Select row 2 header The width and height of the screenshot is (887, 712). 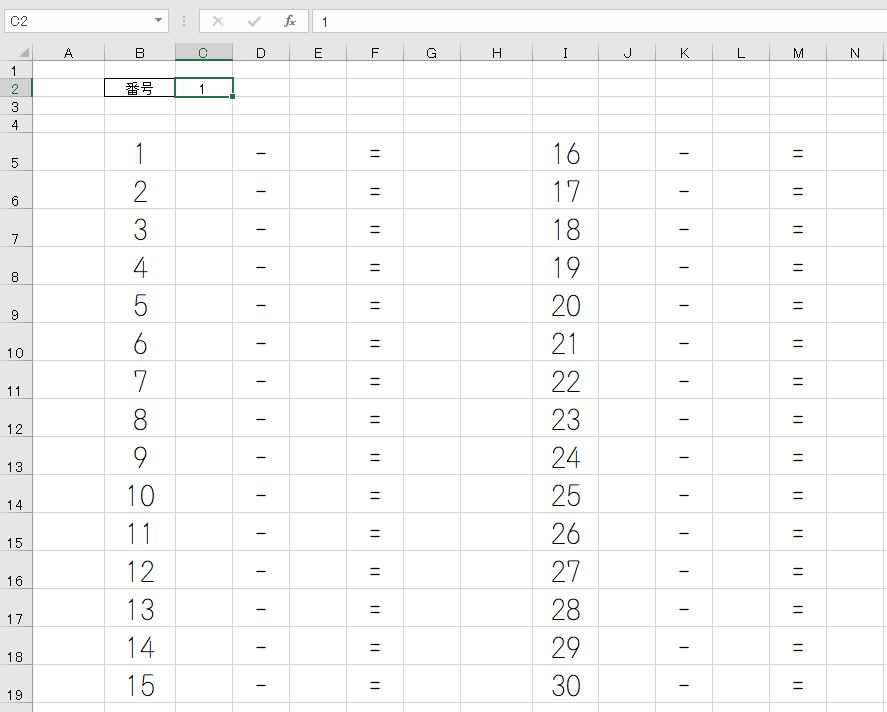click(16, 88)
